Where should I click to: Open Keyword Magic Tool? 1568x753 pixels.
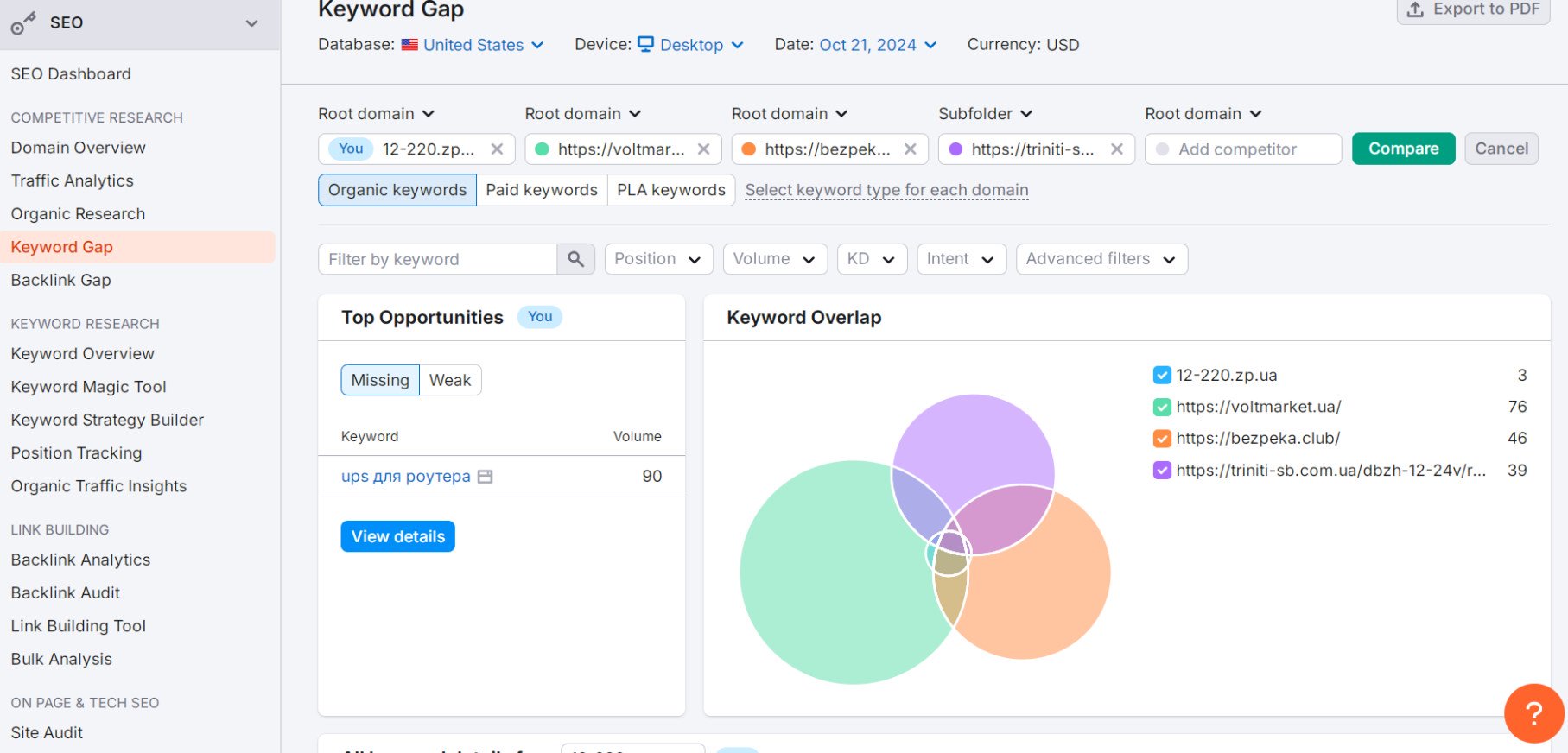88,387
